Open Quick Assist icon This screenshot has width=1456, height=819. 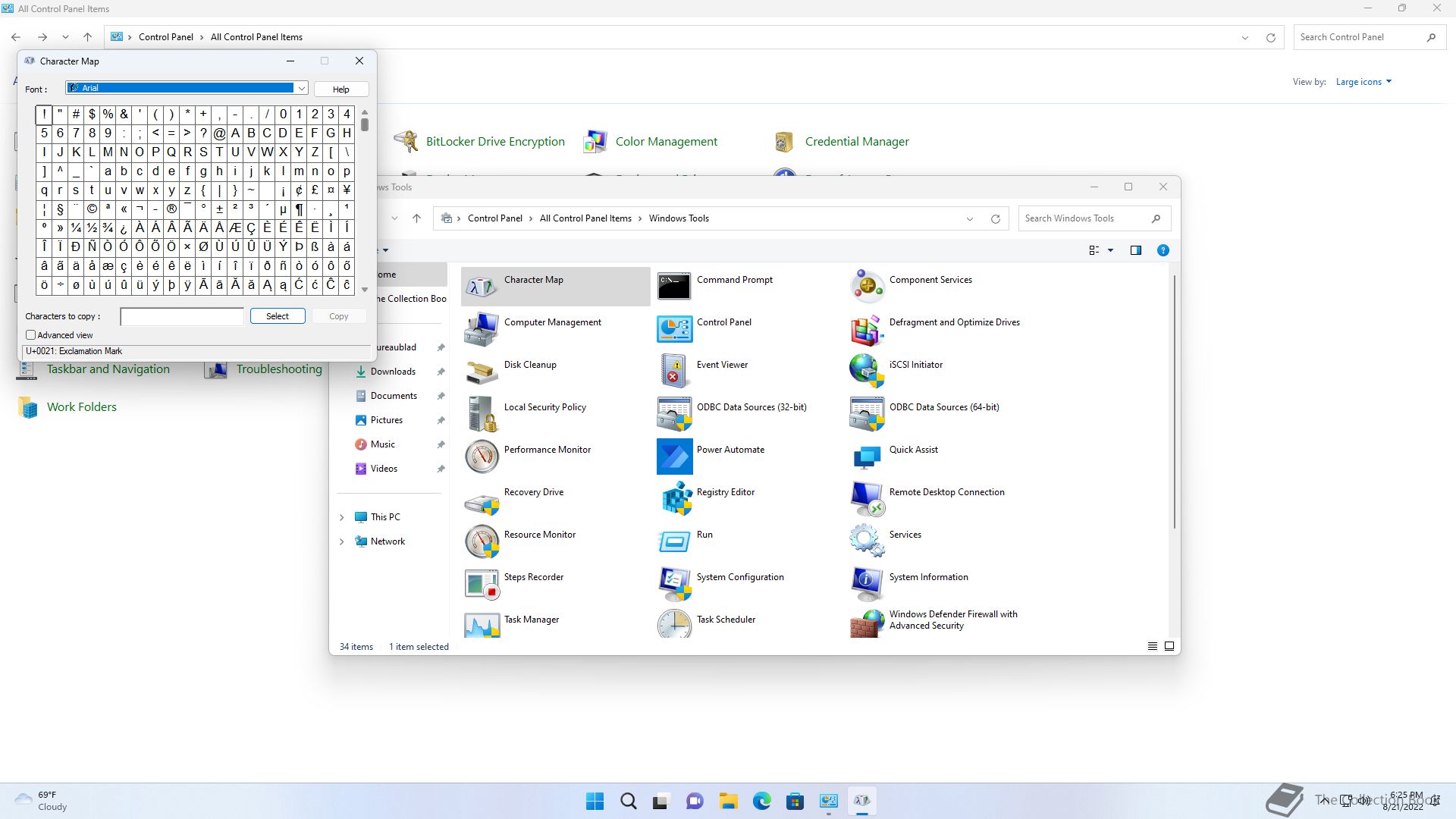[867, 457]
